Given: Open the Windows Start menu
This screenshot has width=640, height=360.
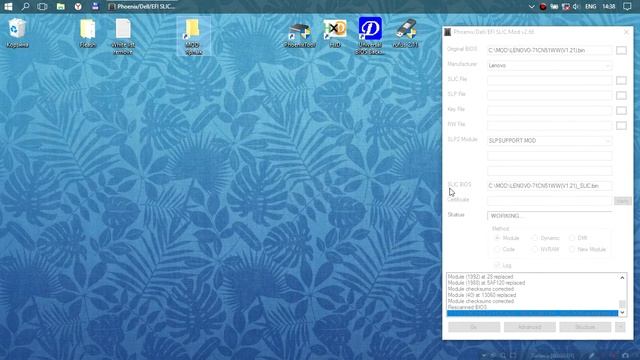Looking at the screenshot, I should pyautogui.click(x=8, y=7).
